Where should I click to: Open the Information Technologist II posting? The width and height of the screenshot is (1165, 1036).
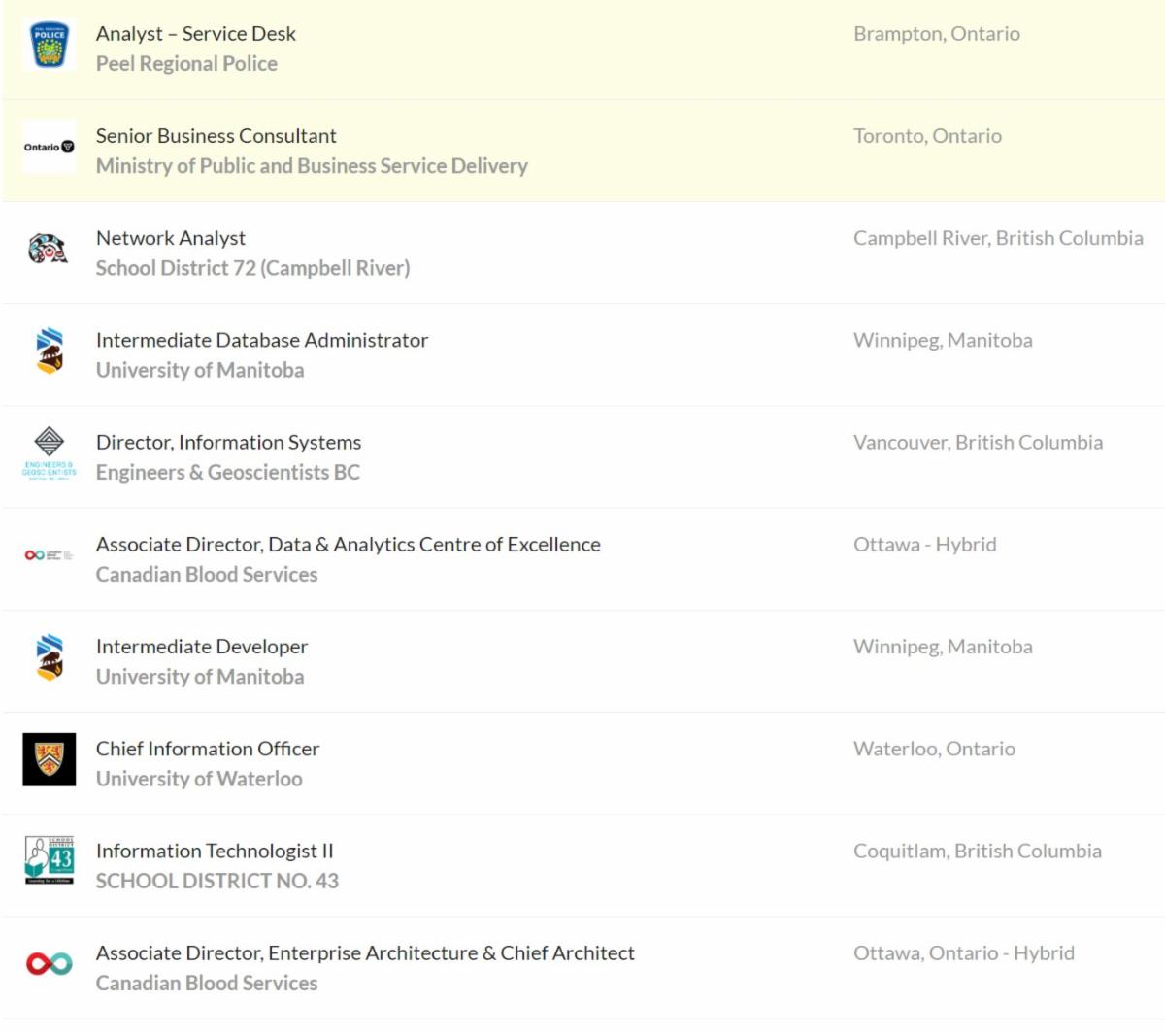(215, 852)
